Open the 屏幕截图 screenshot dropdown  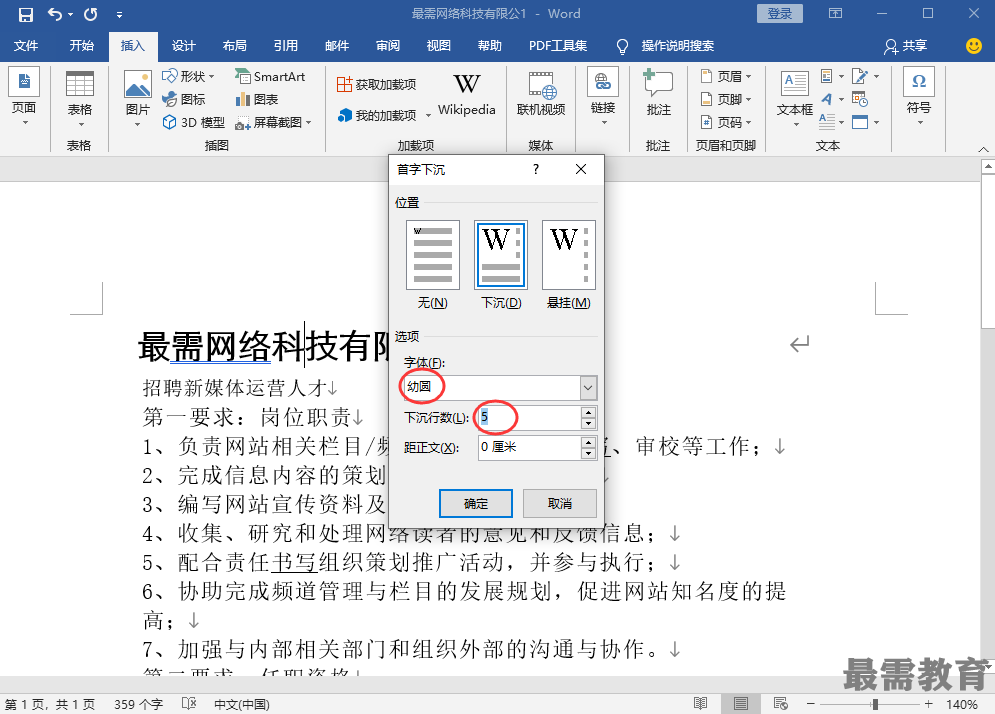tap(273, 122)
